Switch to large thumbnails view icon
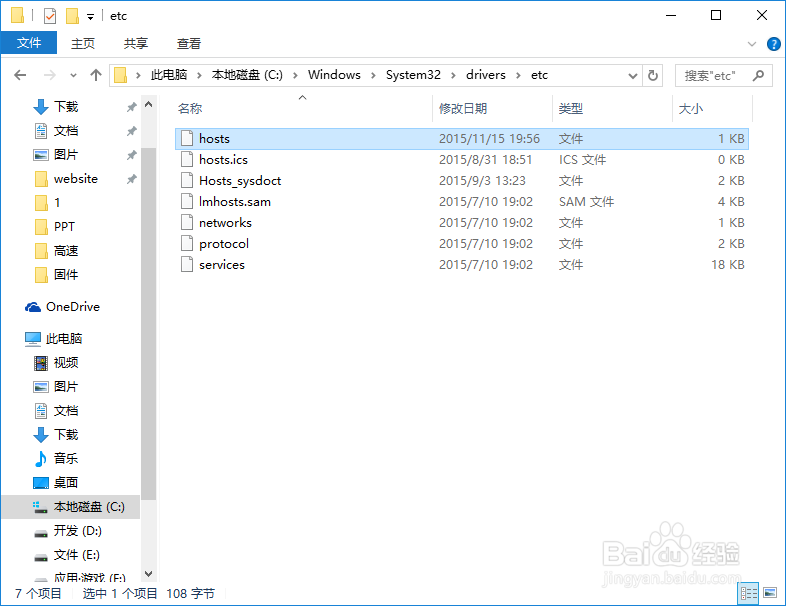786x606 pixels. tap(770, 593)
